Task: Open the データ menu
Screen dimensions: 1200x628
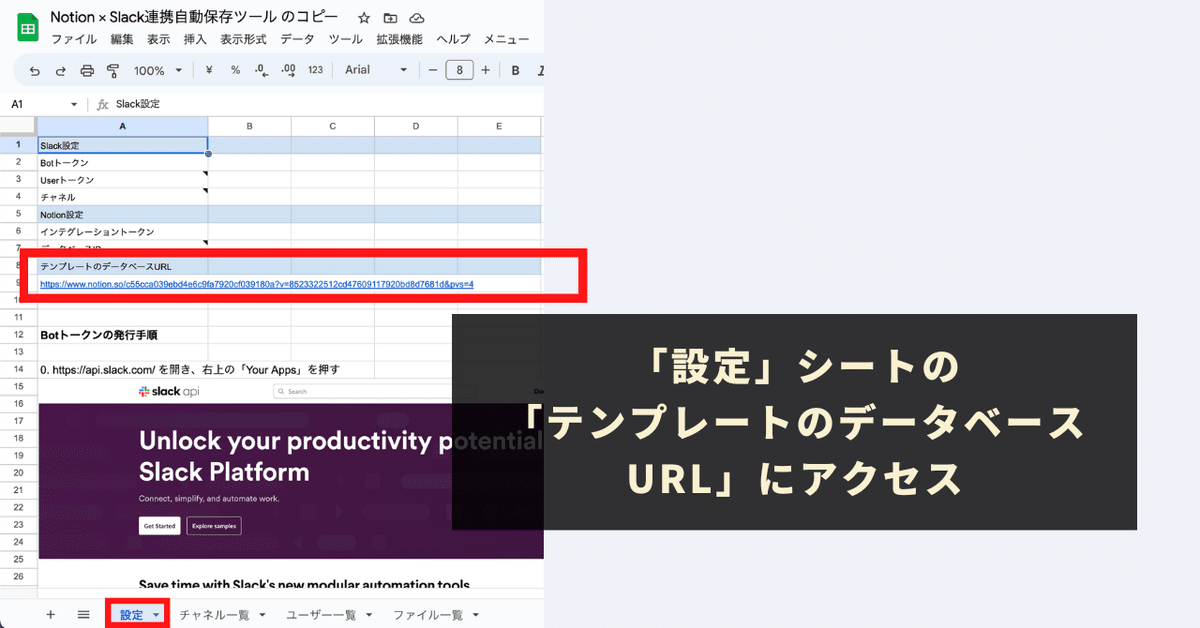Action: click(297, 39)
